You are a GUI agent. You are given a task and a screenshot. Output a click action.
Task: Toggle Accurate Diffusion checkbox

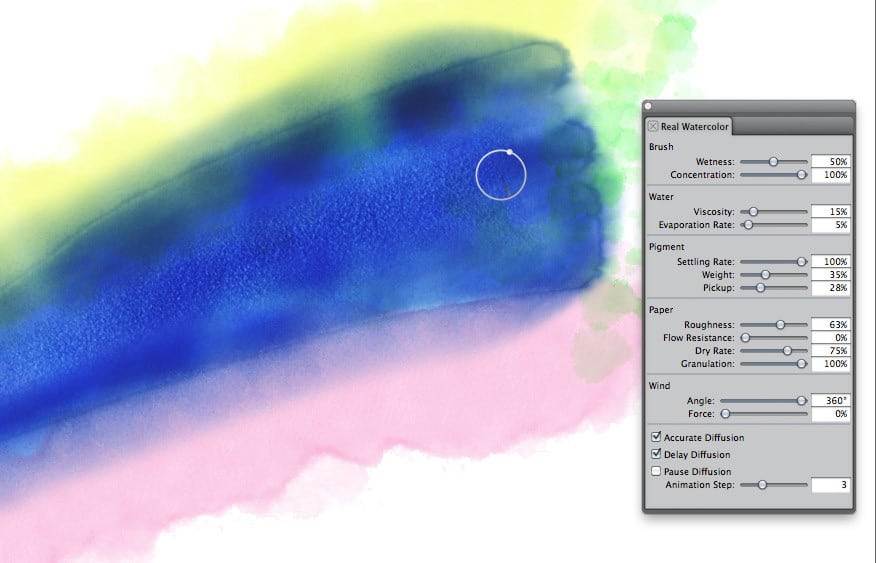(656, 437)
